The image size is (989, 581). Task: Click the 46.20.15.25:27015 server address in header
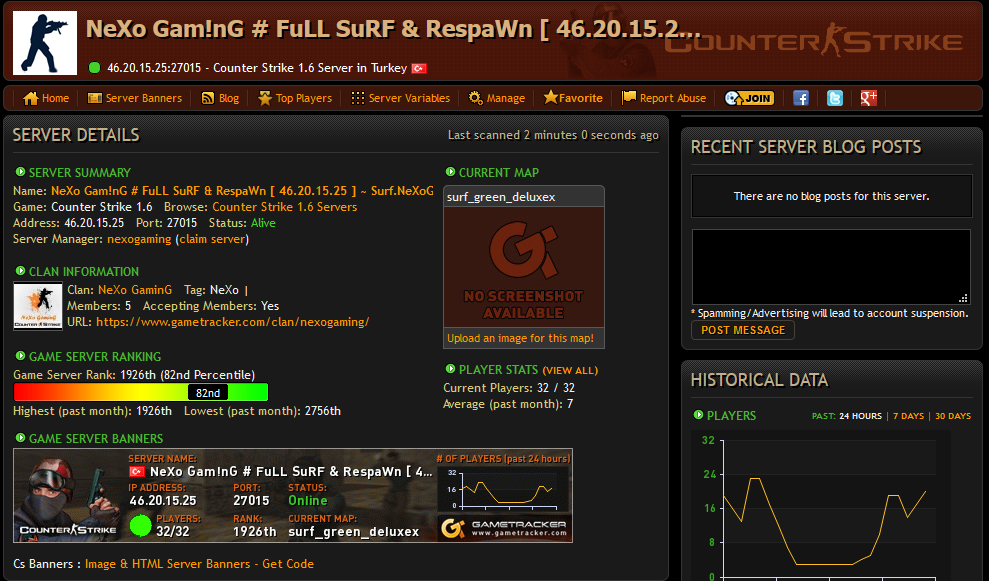point(154,68)
